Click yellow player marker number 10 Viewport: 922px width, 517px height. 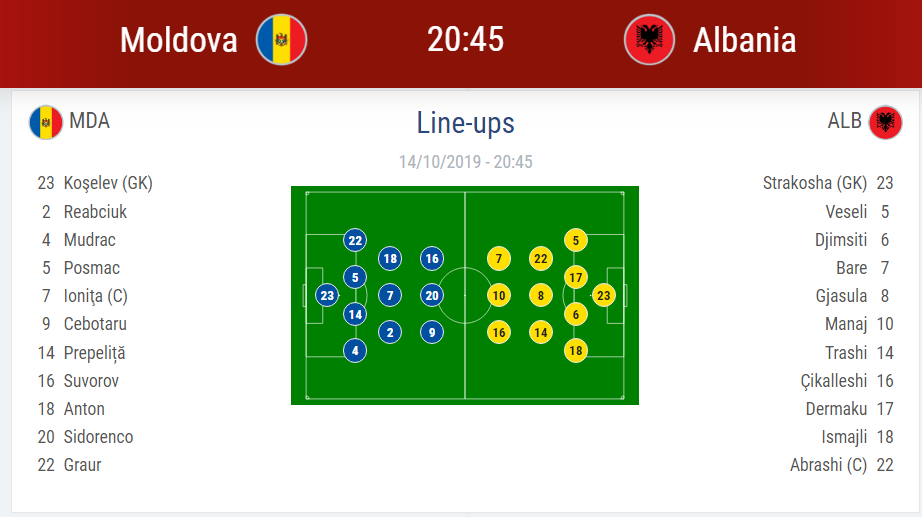(498, 295)
